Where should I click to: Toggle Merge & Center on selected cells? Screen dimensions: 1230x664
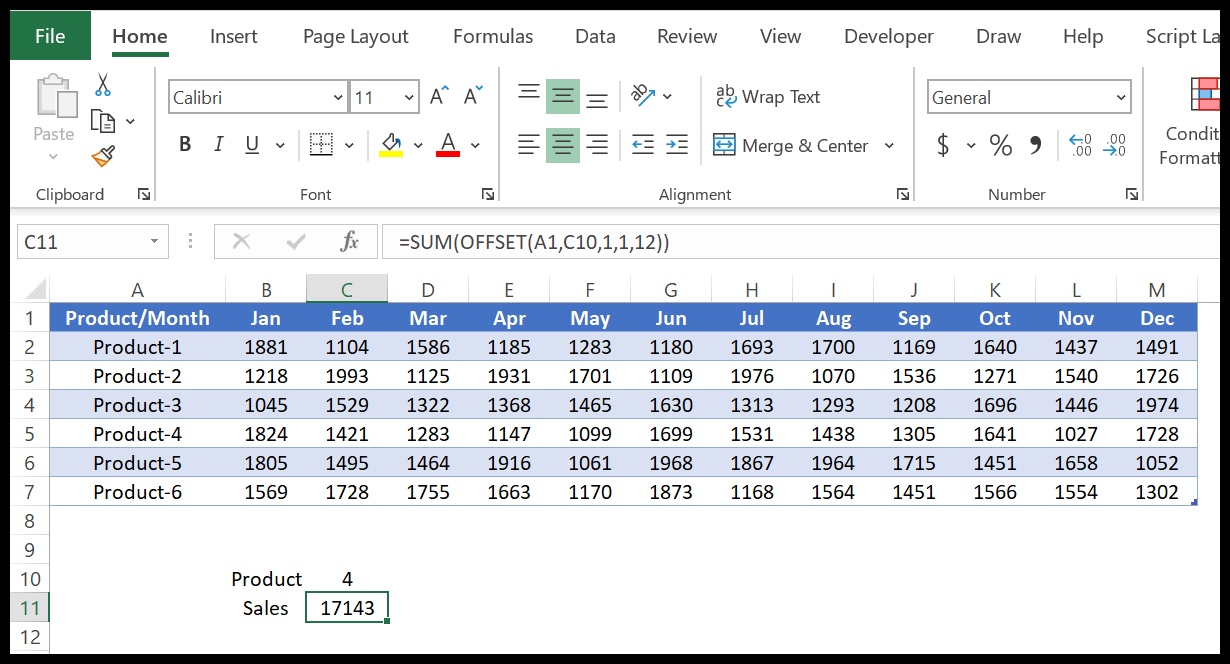coord(795,145)
